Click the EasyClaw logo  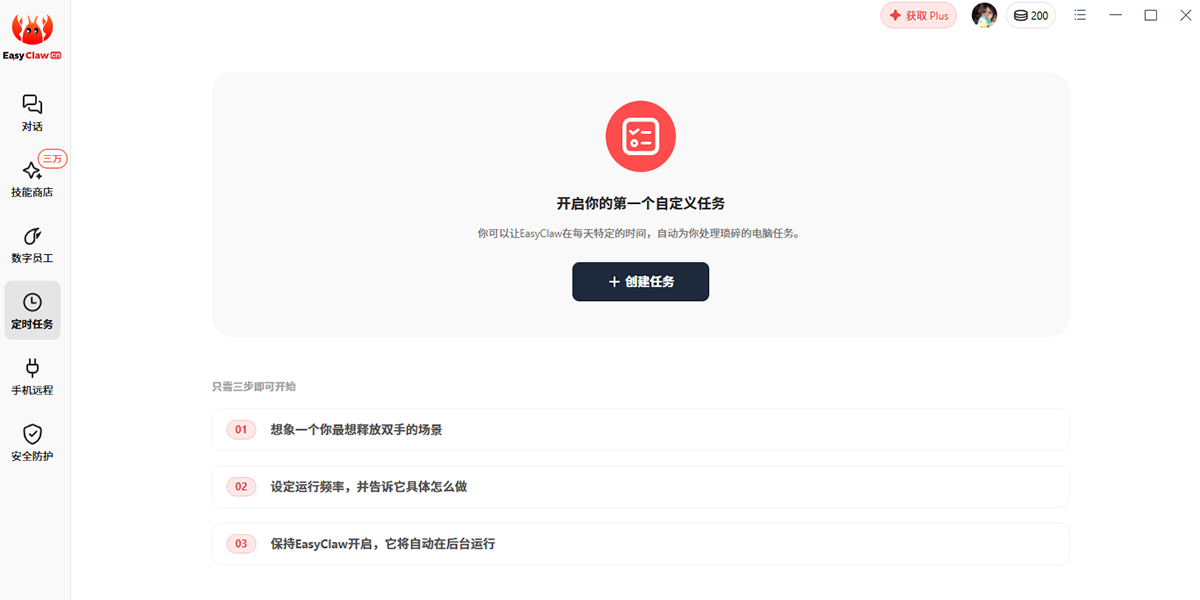click(32, 37)
